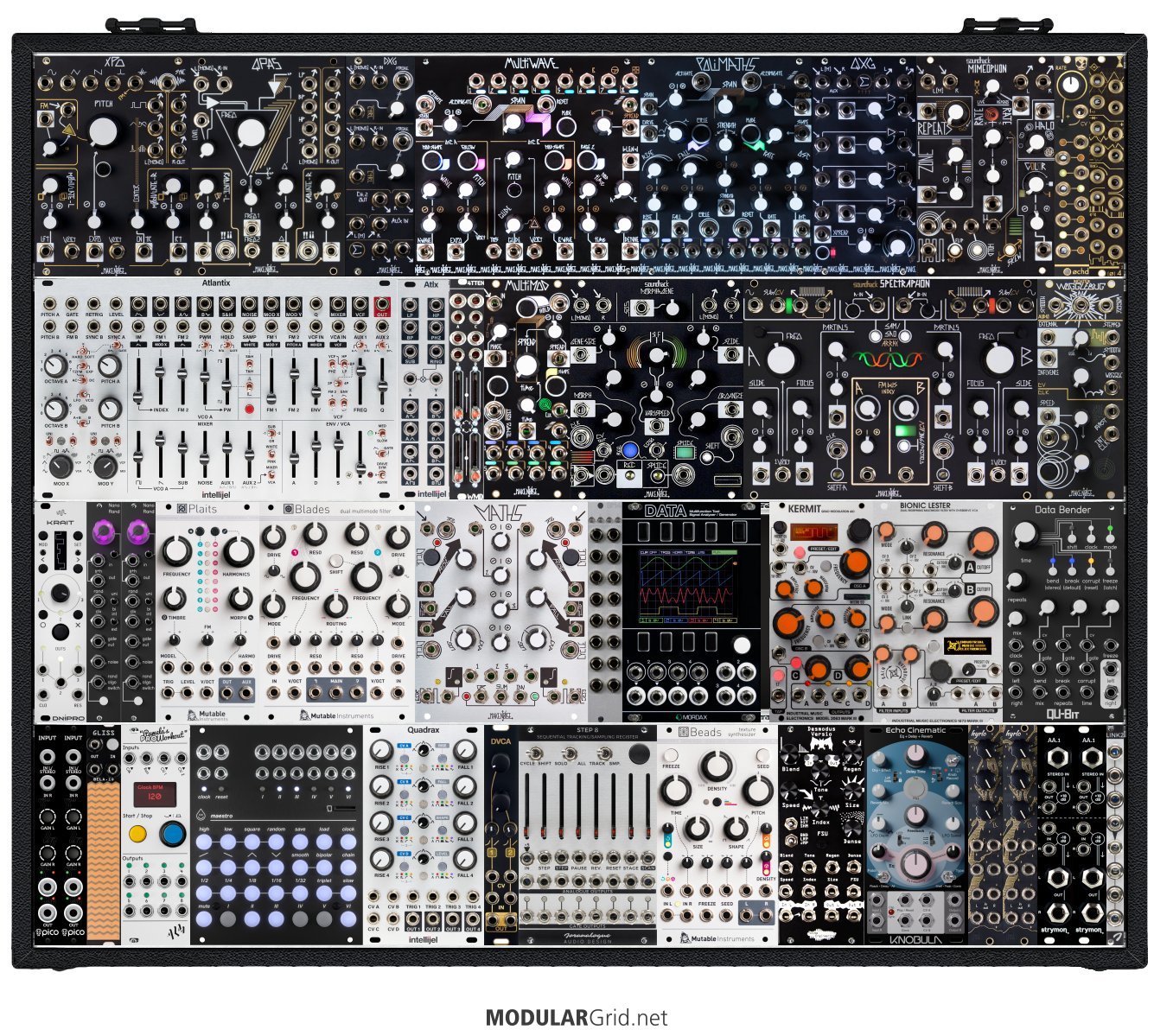Click the Make Noise logo on Maths

501,716
